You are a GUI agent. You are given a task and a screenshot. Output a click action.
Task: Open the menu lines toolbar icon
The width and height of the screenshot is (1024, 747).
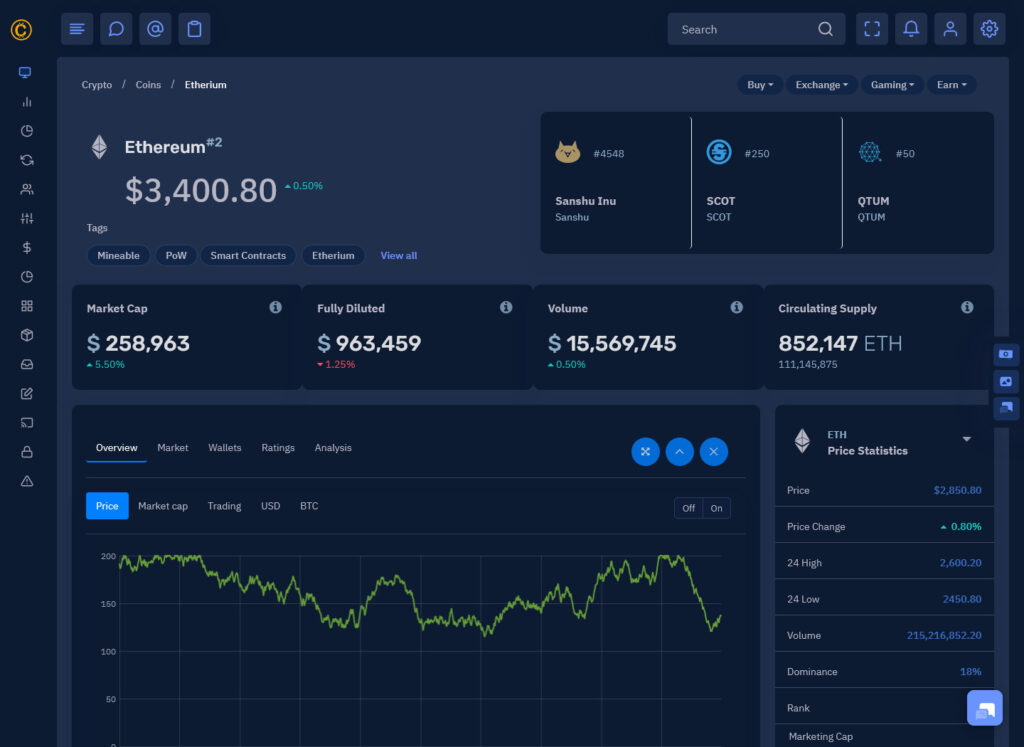77,29
